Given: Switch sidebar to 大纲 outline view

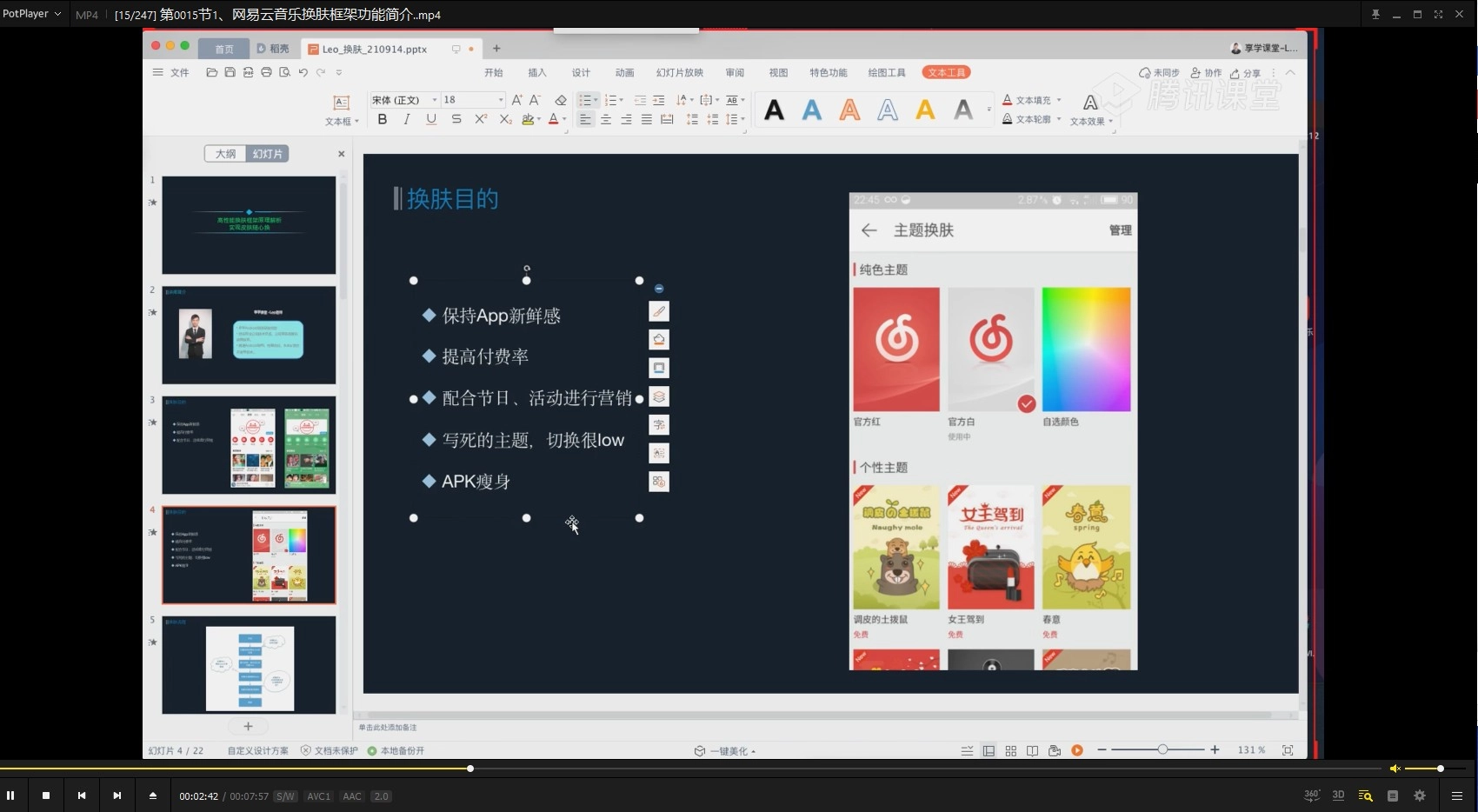Looking at the screenshot, I should [x=225, y=154].
